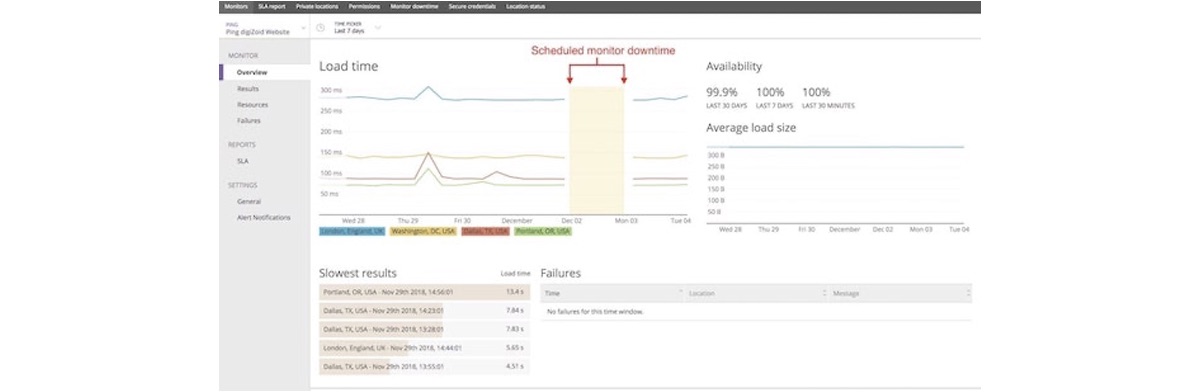Open Dallas result at 14:23:01

click(425, 311)
